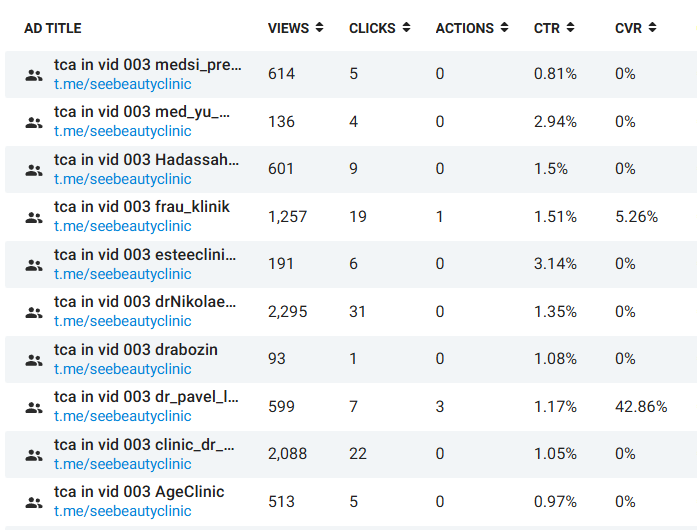Open t.me/seebeautyclinic link under AgeClinic ad
697x530 pixels.
[x=123, y=511]
